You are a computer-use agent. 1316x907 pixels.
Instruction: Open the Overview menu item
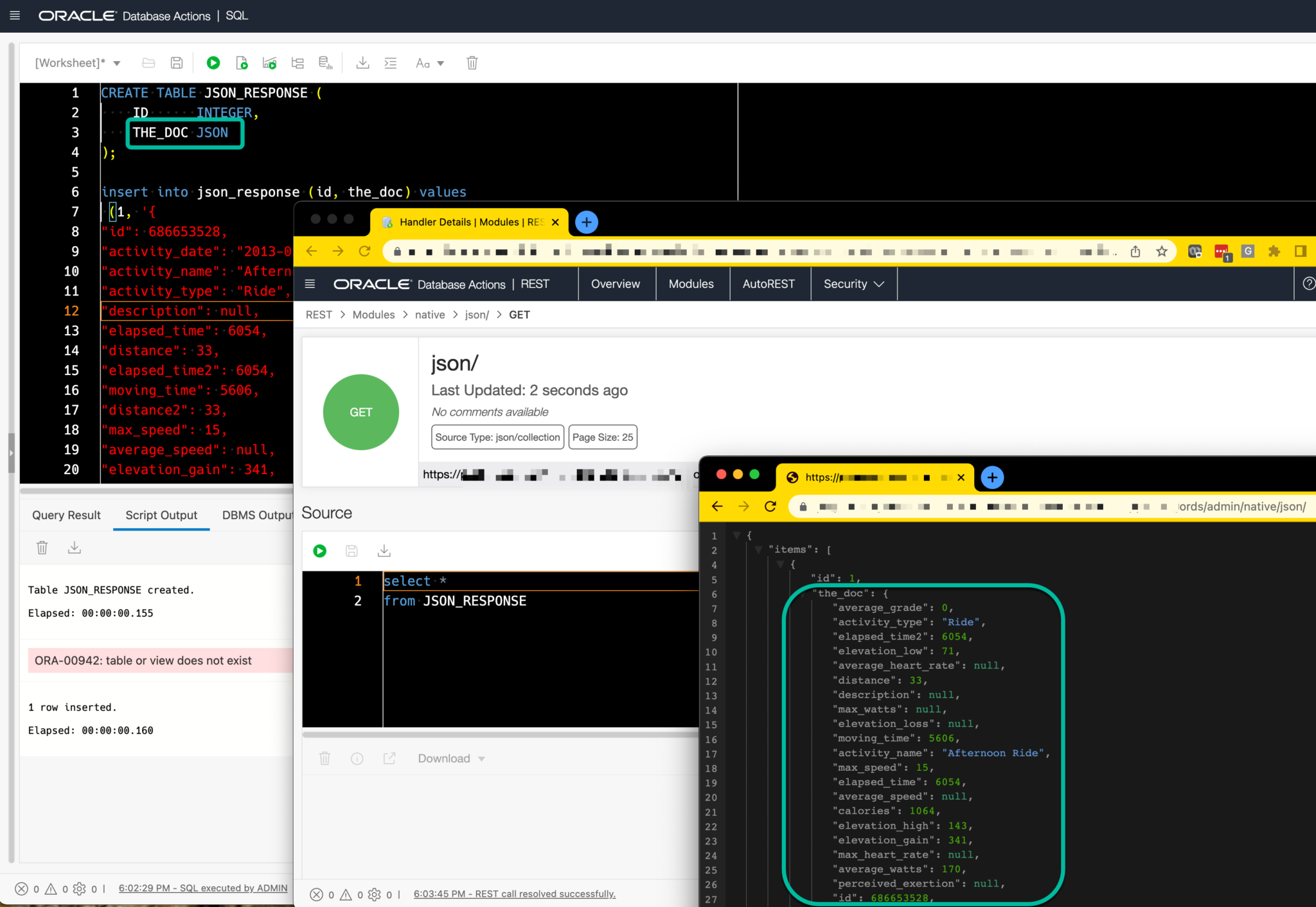coord(616,284)
